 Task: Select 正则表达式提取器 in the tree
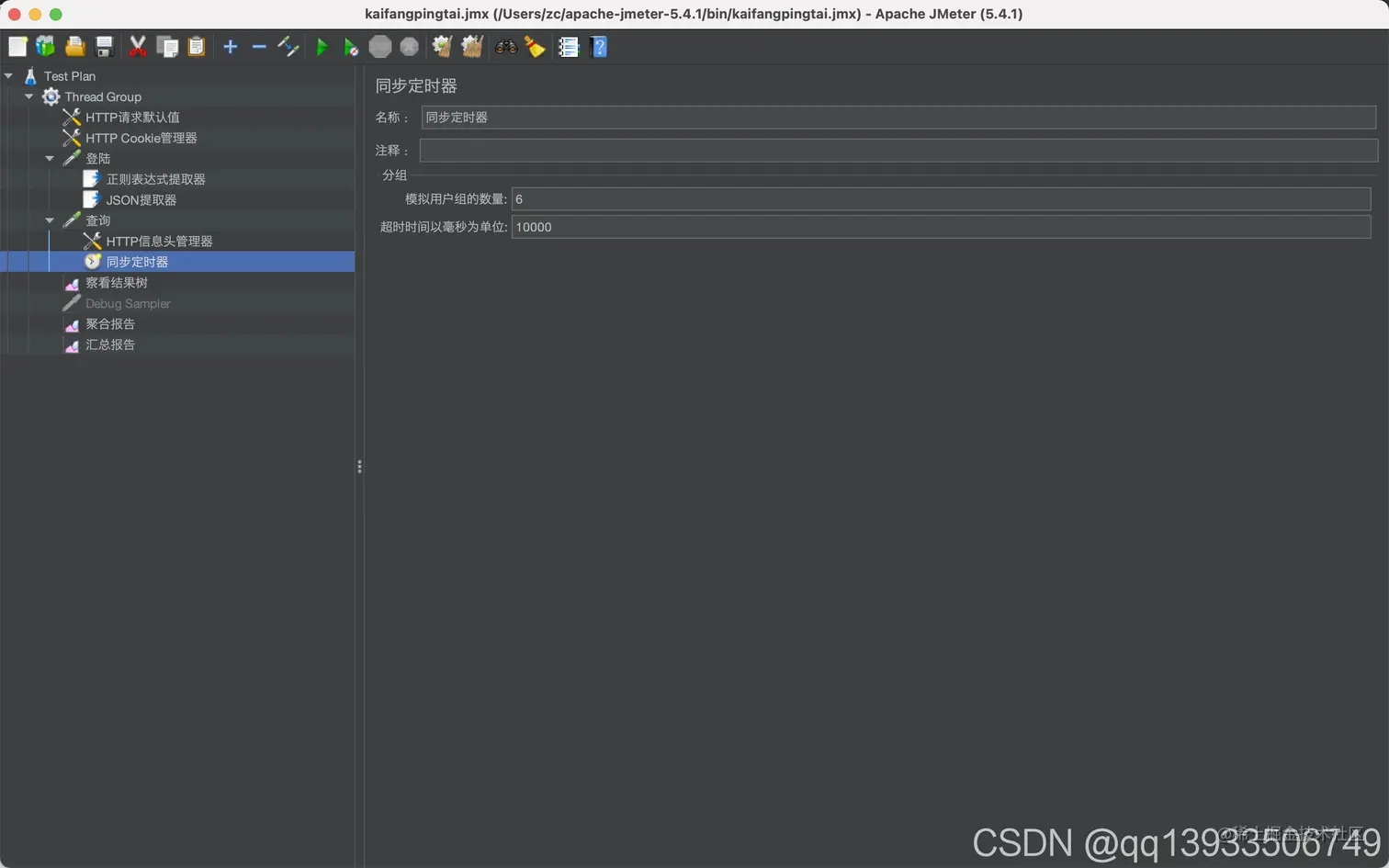coord(155,179)
